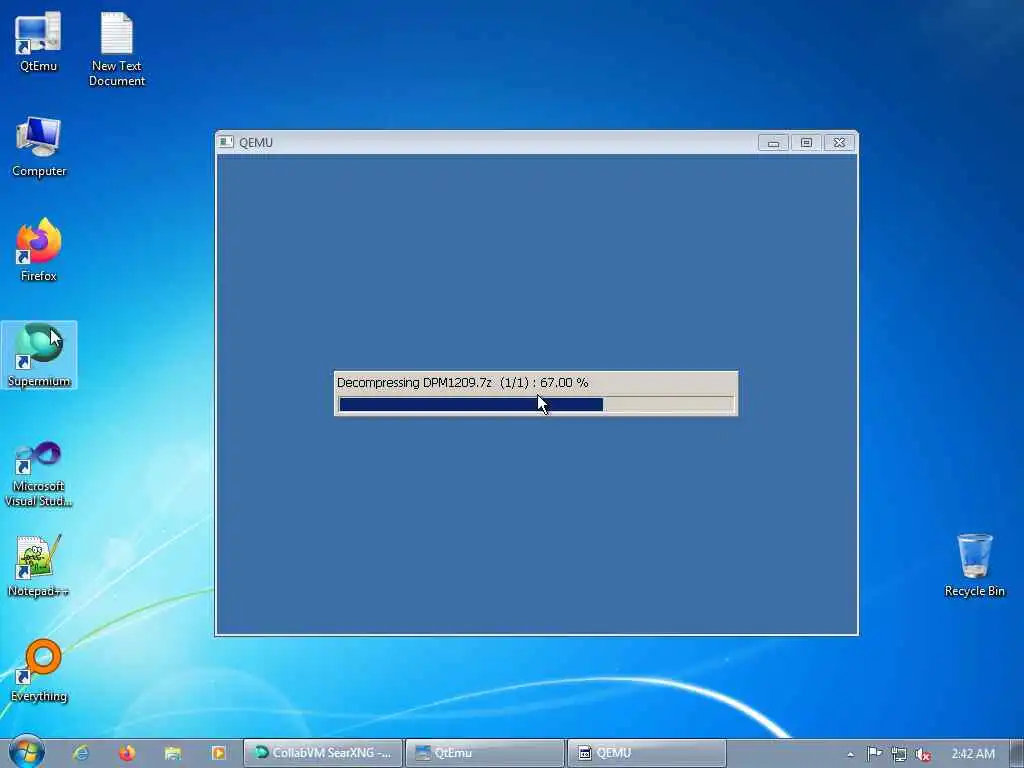Launch the Supermium desktop shortcut
This screenshot has height=768, width=1024.
tap(39, 356)
